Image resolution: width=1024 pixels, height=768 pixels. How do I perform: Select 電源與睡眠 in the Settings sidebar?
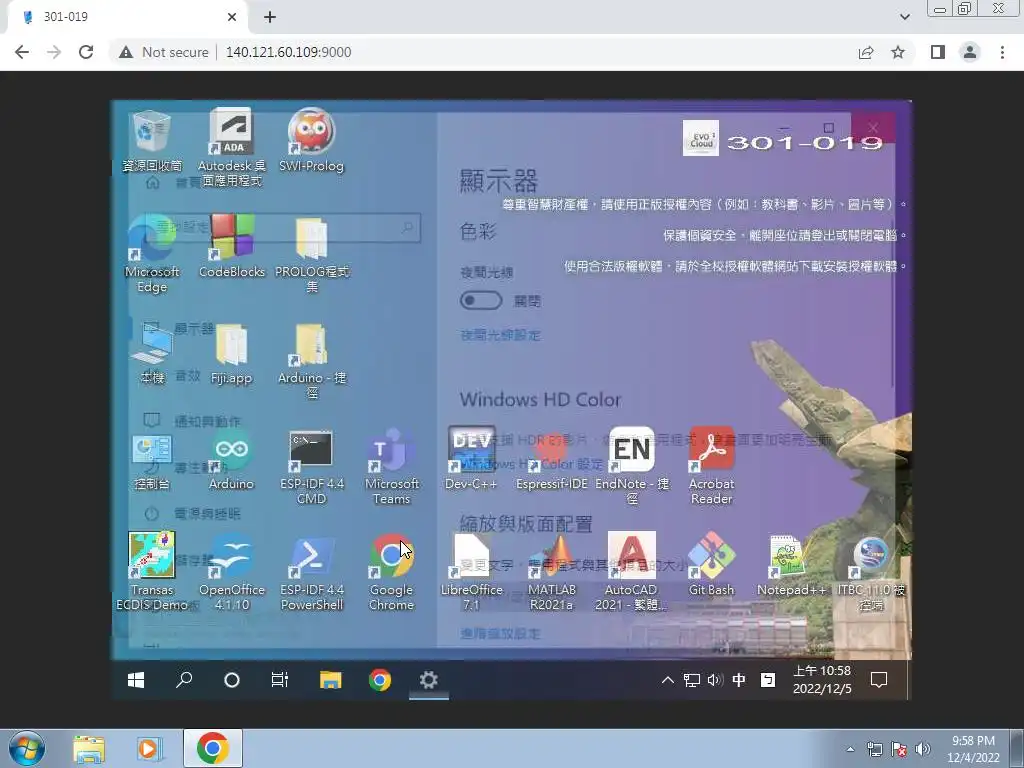tap(207, 513)
